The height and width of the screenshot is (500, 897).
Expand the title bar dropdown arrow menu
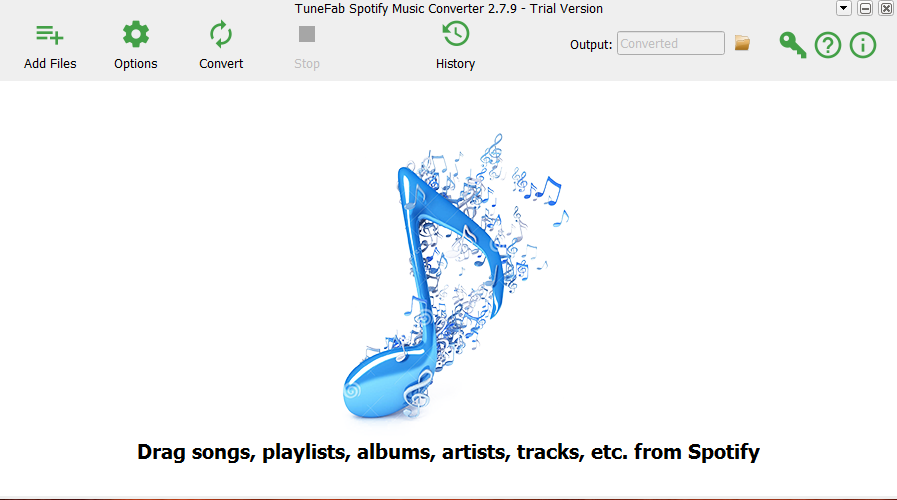point(843,8)
